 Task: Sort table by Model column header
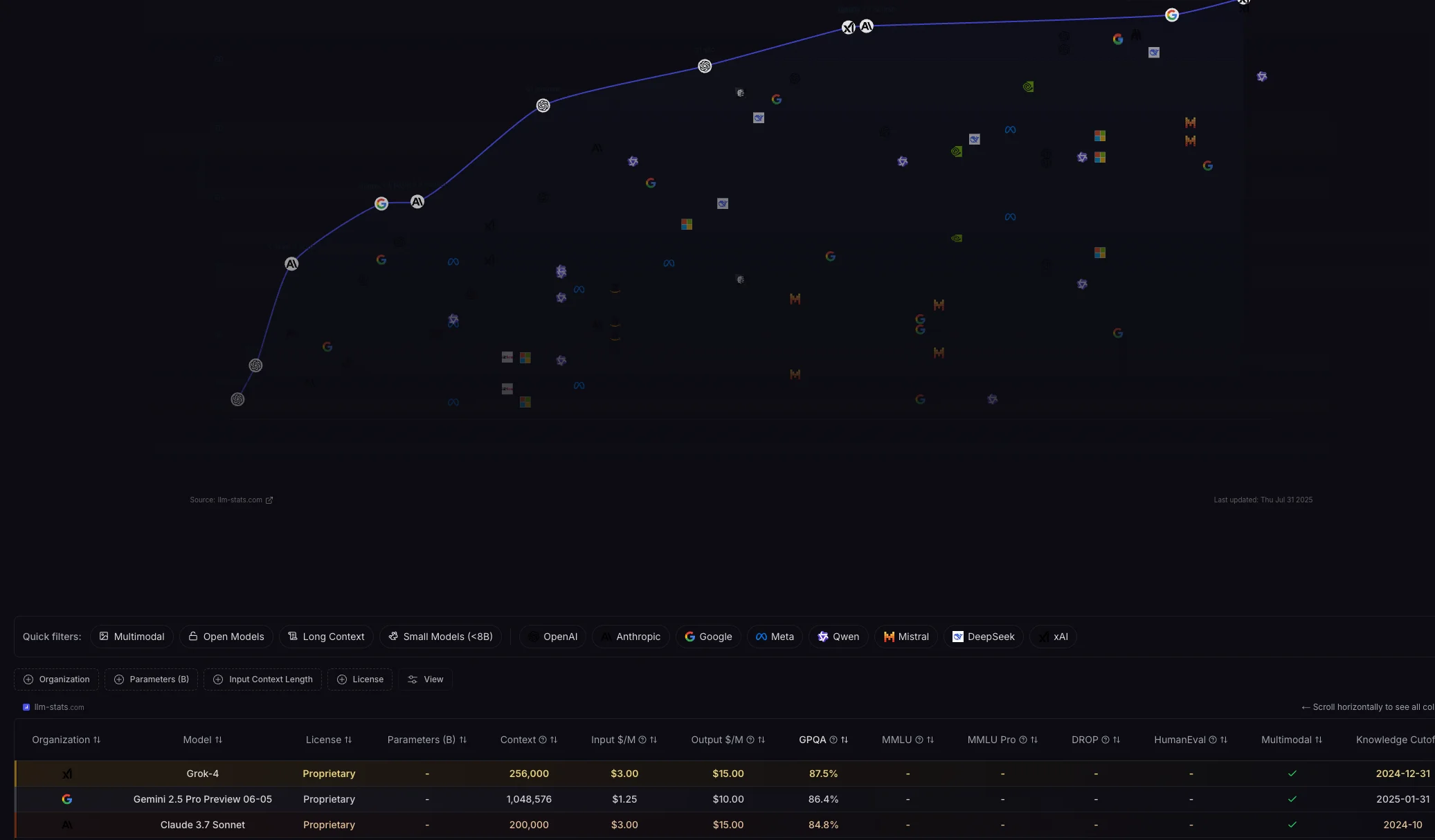[202, 740]
